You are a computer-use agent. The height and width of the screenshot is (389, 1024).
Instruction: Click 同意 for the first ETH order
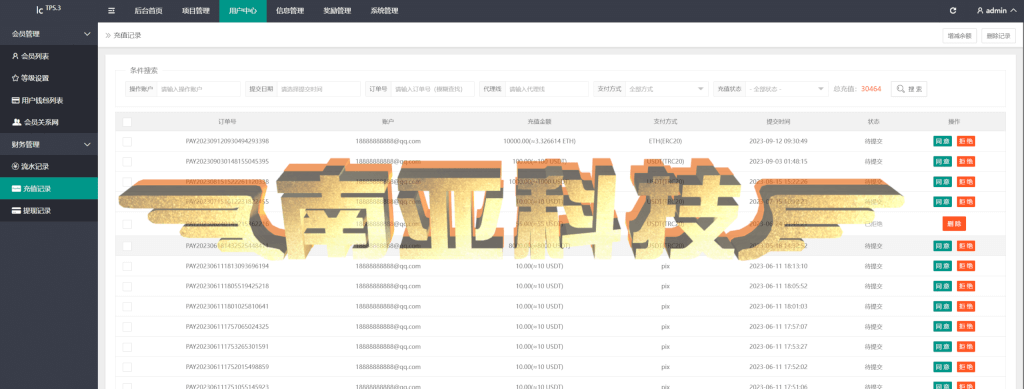point(942,141)
